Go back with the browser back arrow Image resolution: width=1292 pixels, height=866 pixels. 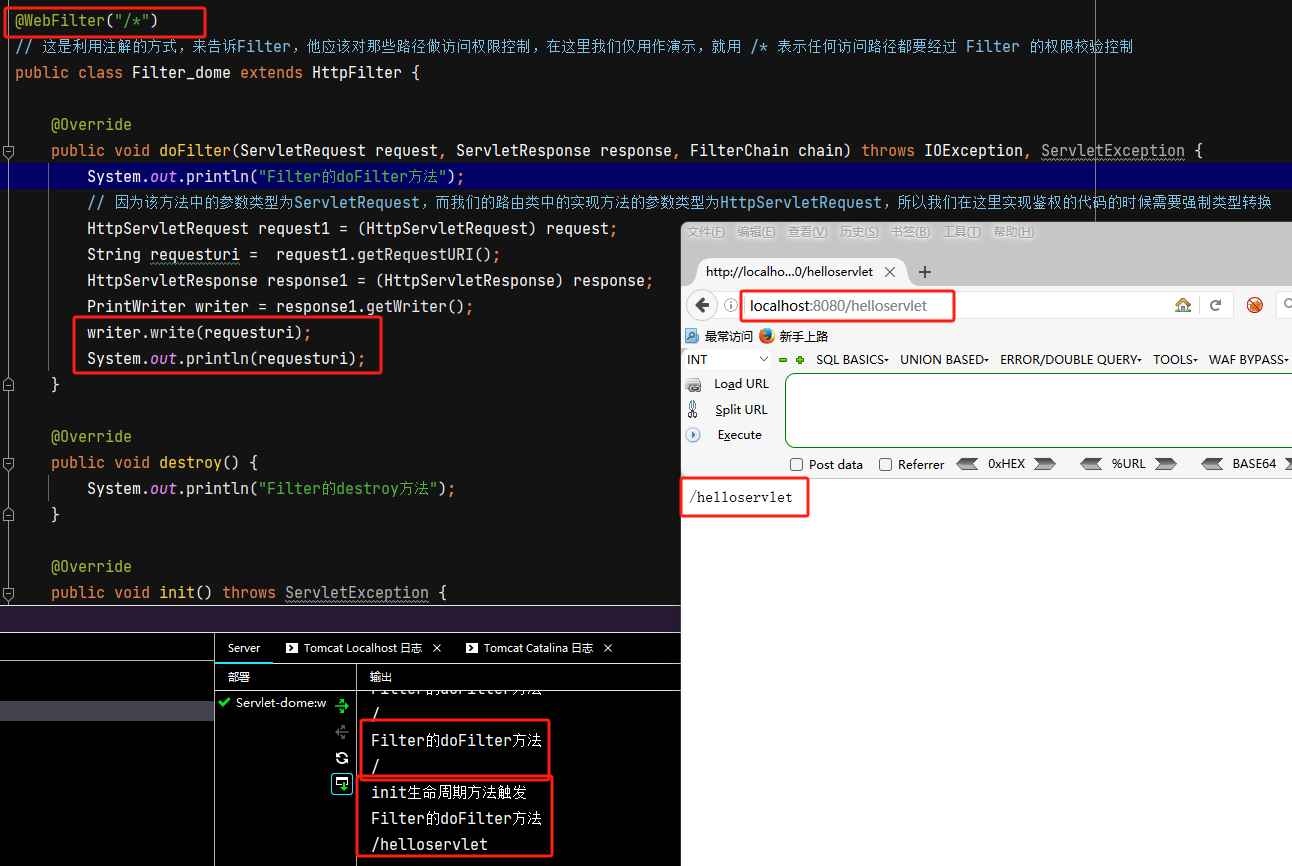tap(703, 305)
